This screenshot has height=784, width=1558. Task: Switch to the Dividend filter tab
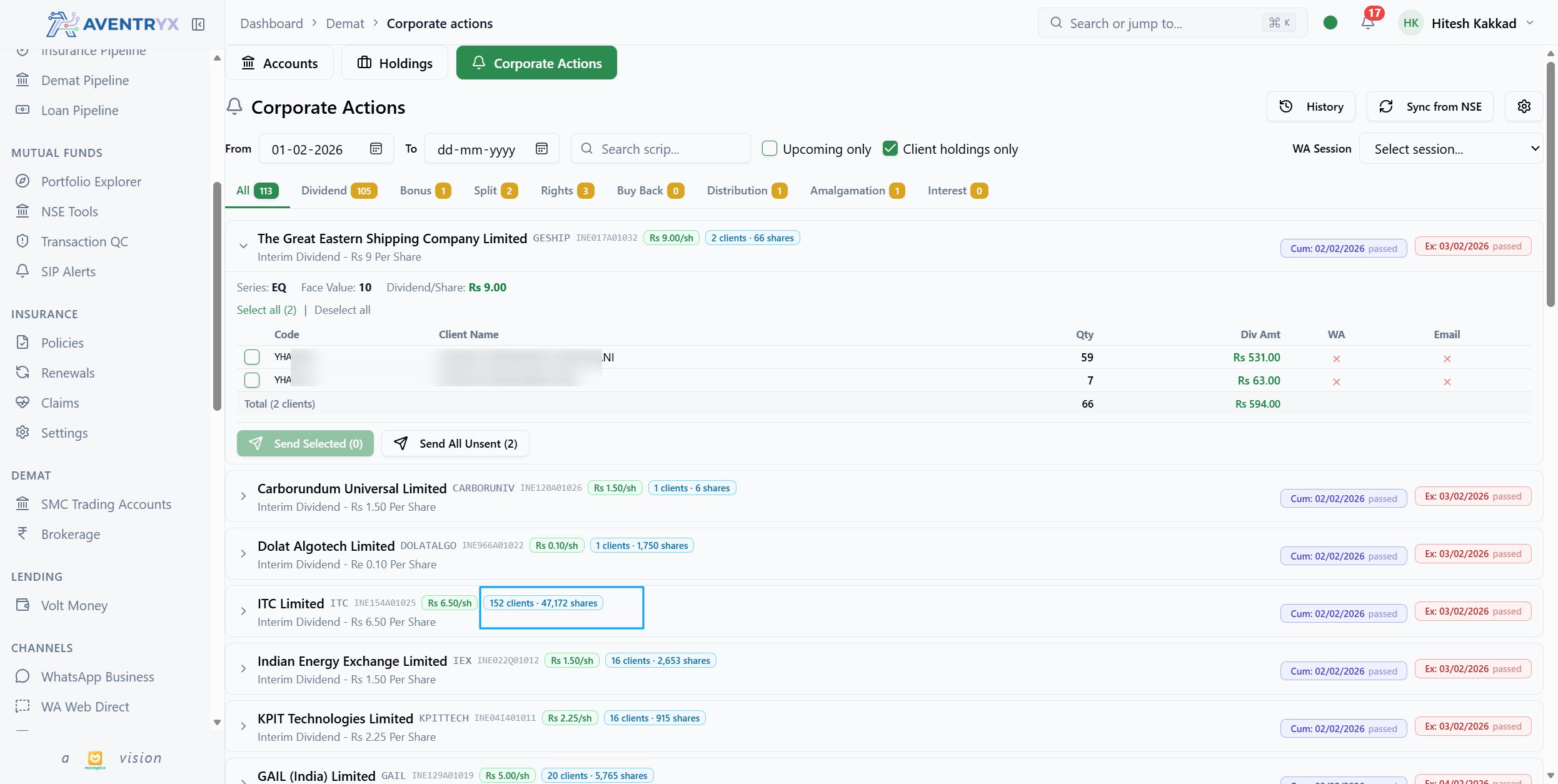point(339,191)
